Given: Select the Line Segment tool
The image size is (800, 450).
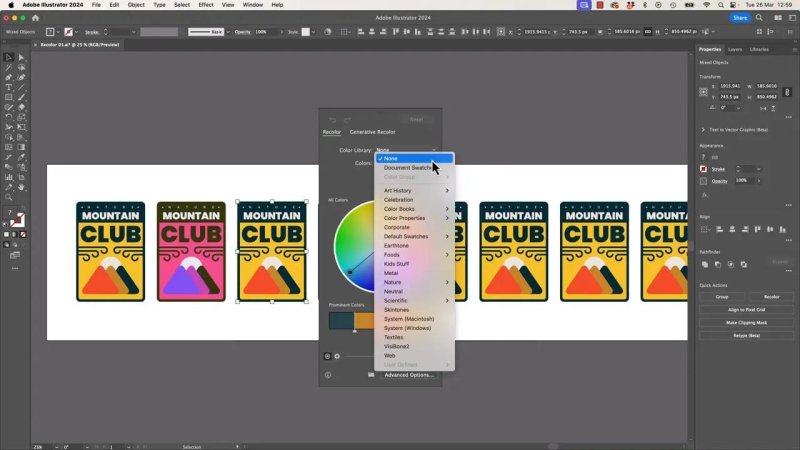Looking at the screenshot, I should (x=21, y=87).
